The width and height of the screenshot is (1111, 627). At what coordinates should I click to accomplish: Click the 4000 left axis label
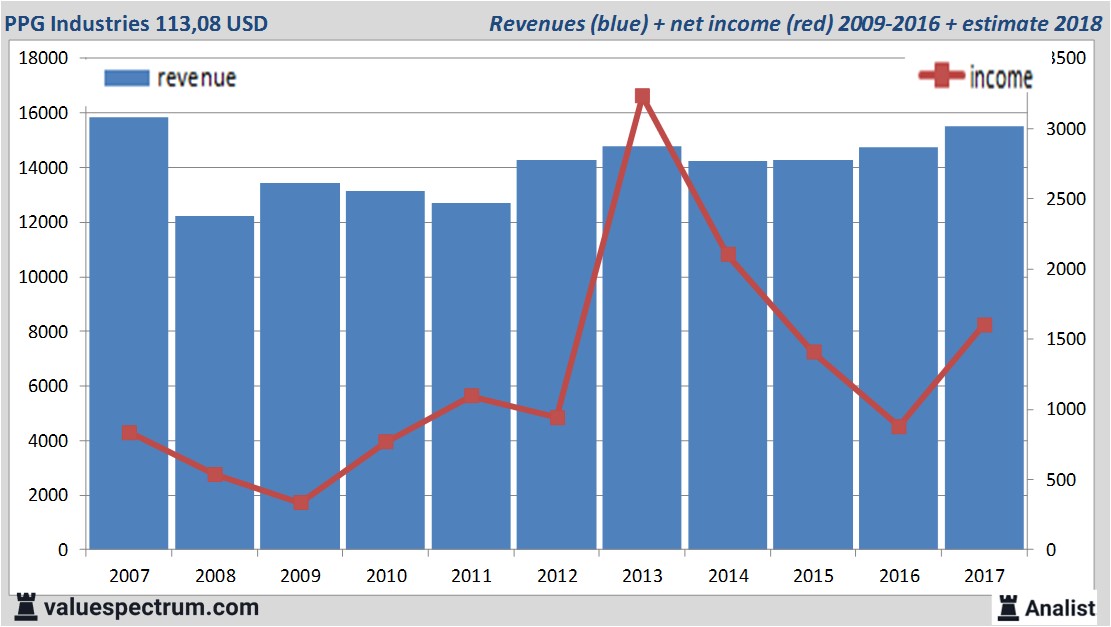point(48,441)
